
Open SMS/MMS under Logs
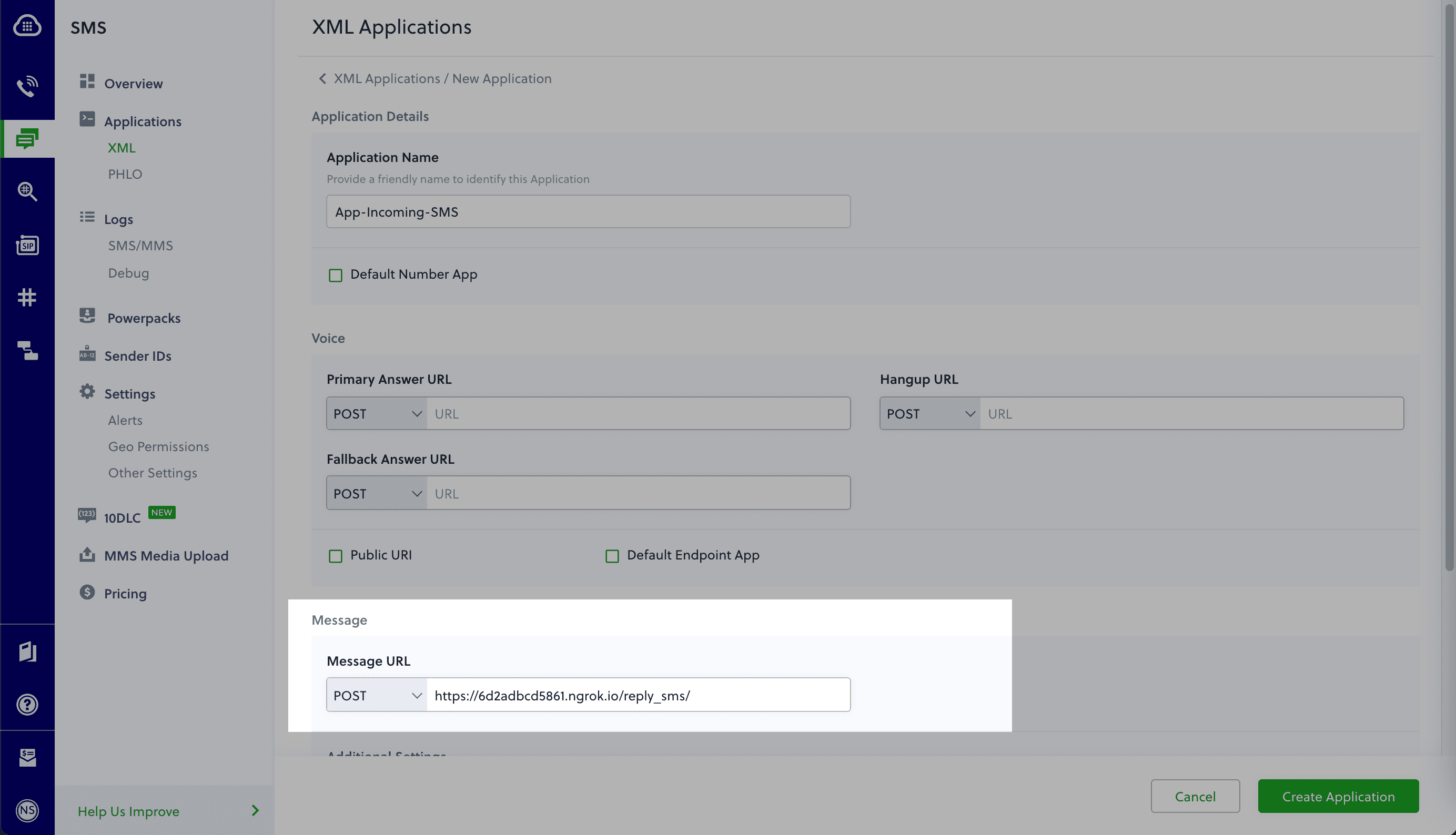tap(140, 245)
